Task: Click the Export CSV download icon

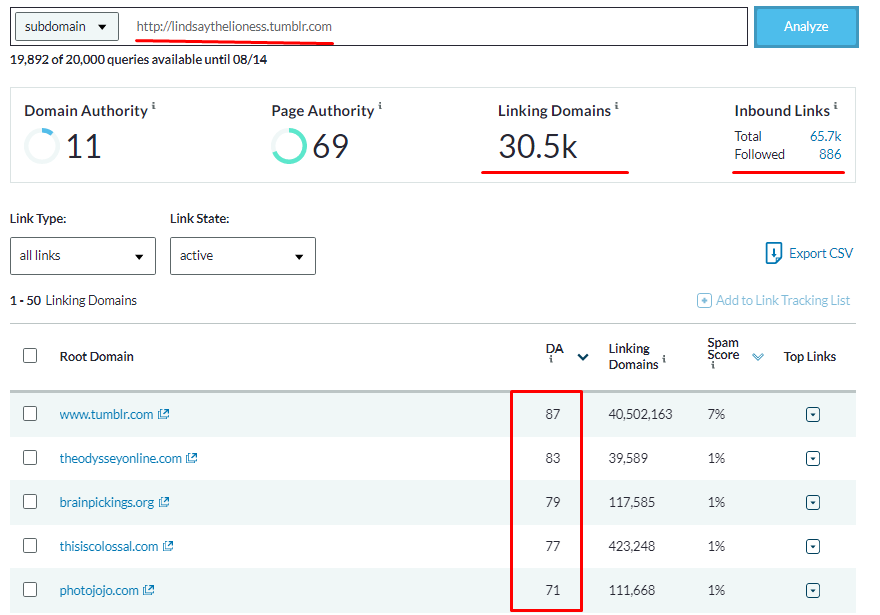Action: coord(773,253)
